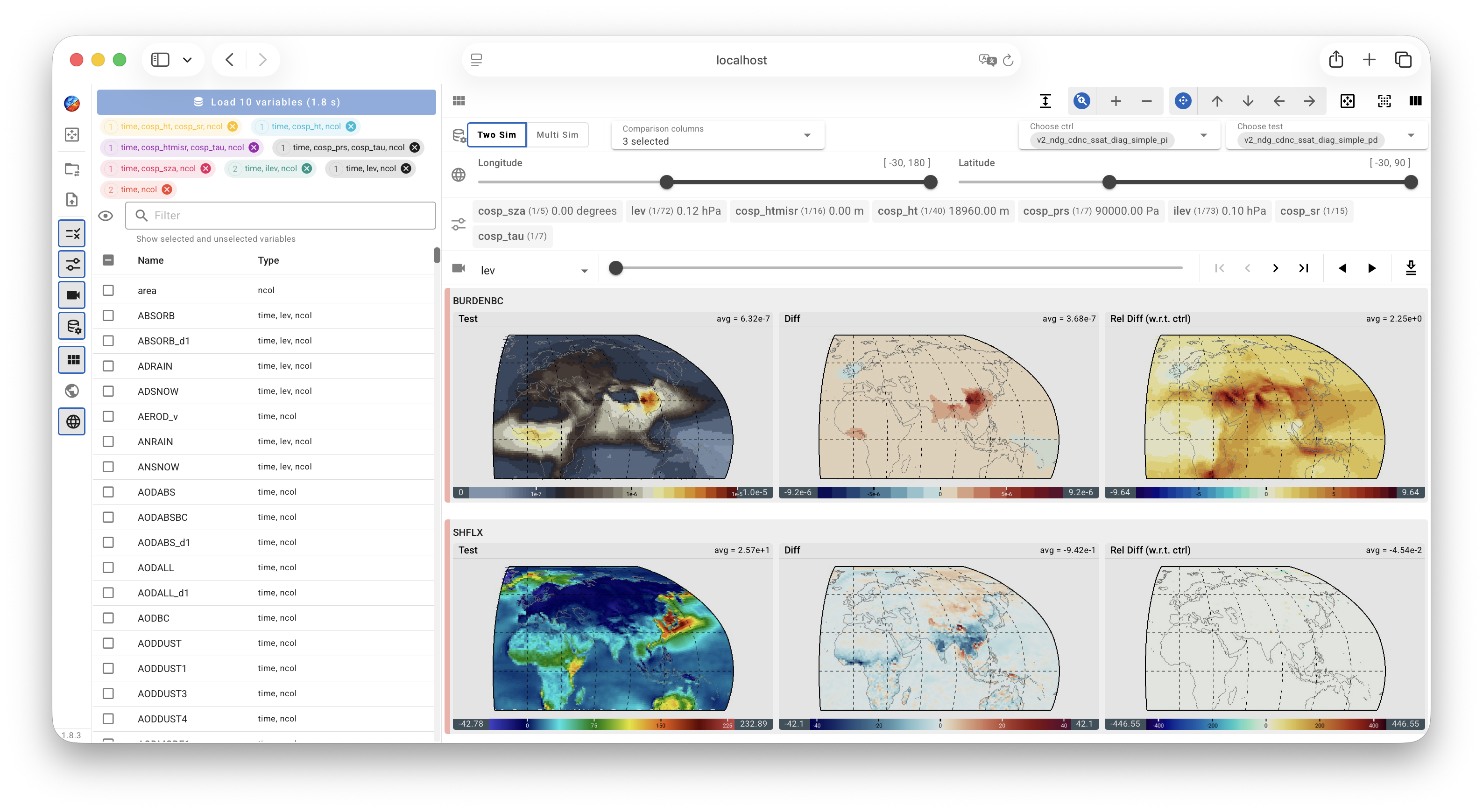
Task: Click the fit height icon in toolbar
Action: pyautogui.click(x=1045, y=101)
